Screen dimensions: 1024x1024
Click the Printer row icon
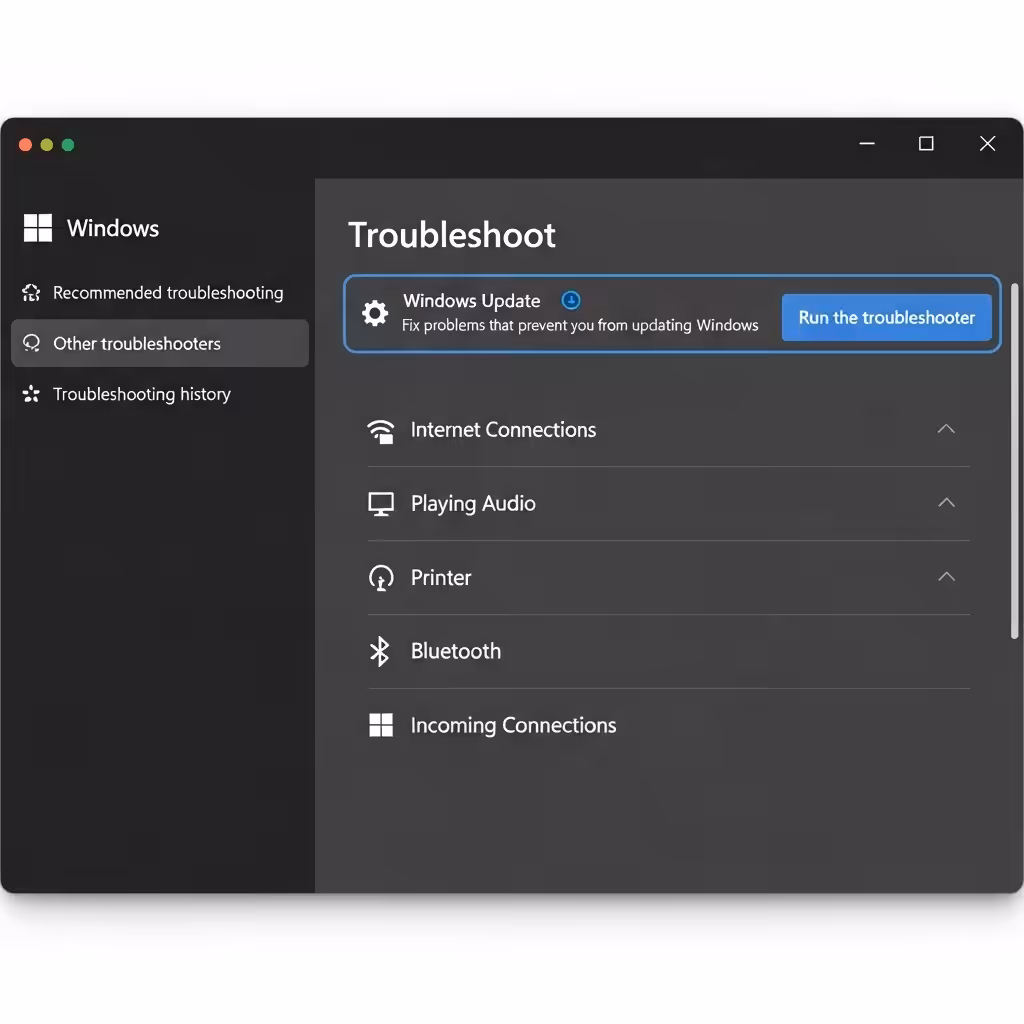point(381,577)
